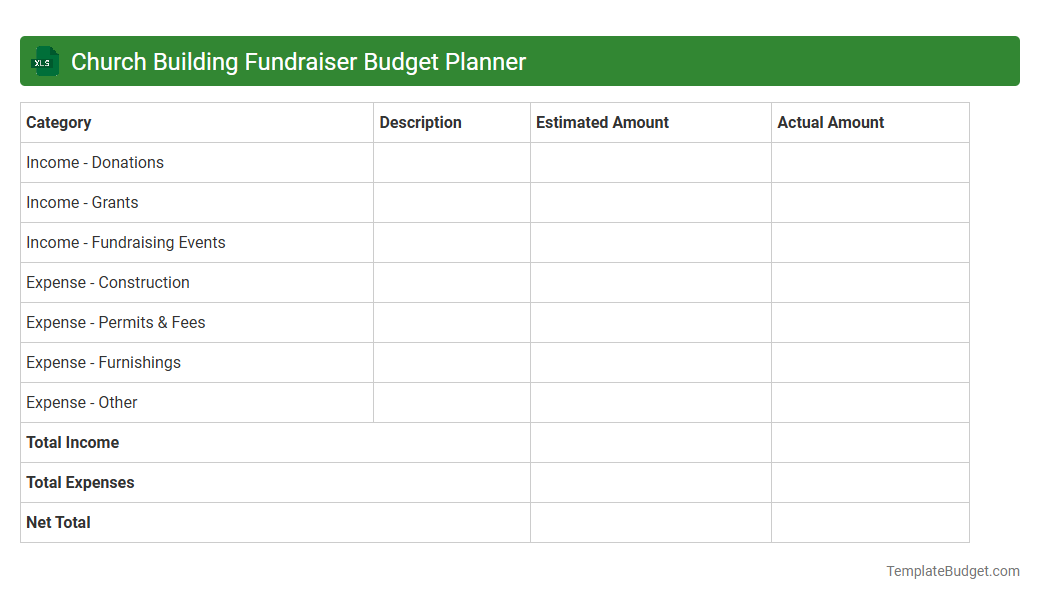Select the Estimated Amount header

click(602, 122)
